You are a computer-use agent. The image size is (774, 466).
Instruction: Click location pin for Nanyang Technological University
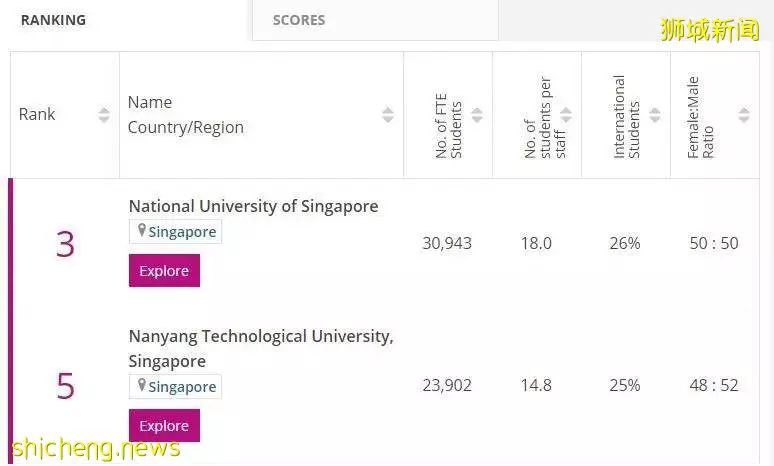(142, 386)
